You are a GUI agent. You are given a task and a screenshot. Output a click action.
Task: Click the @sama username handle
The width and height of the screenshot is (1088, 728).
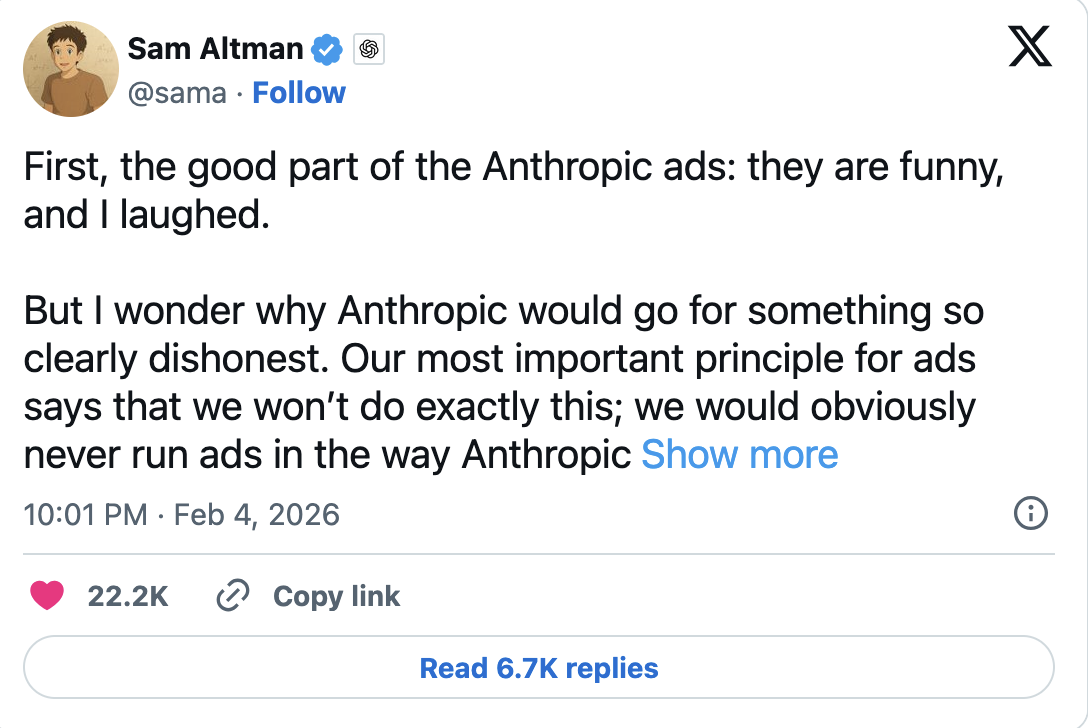click(175, 92)
